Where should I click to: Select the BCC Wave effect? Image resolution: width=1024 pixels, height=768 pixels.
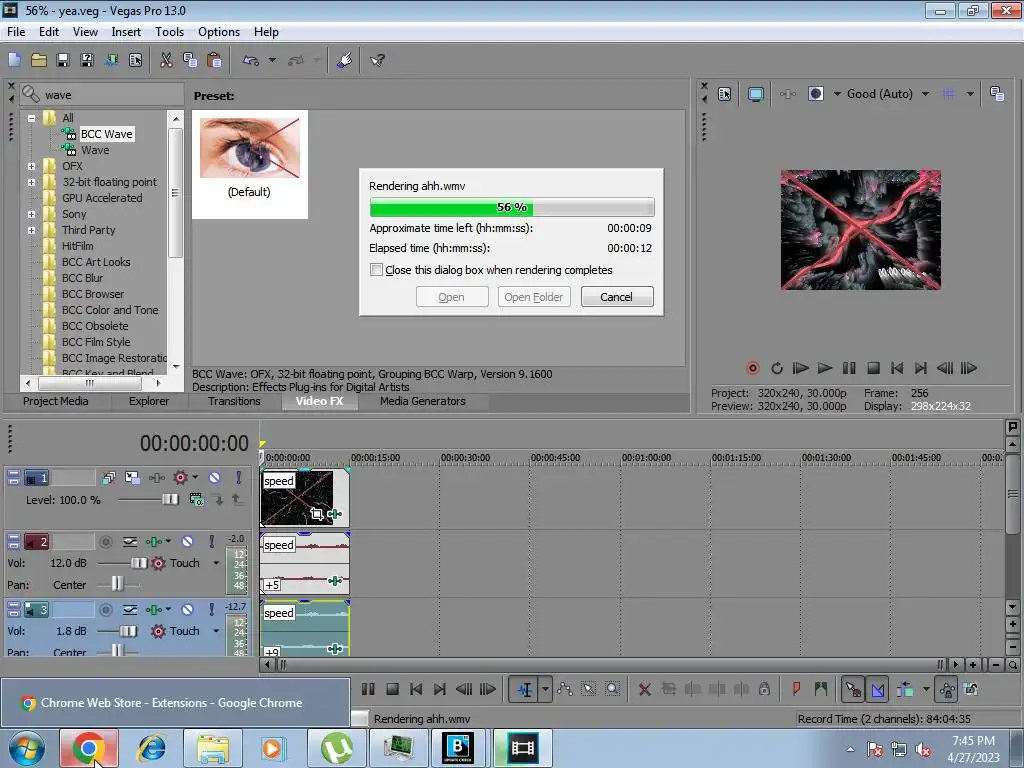coord(106,134)
